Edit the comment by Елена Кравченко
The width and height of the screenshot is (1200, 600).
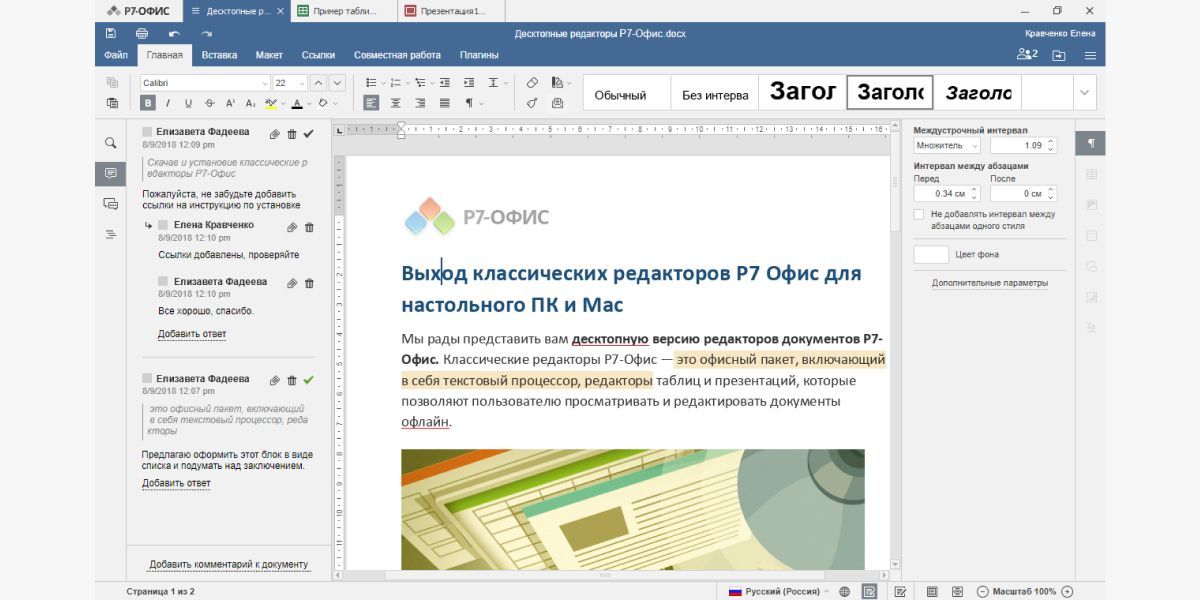pyautogui.click(x=292, y=227)
